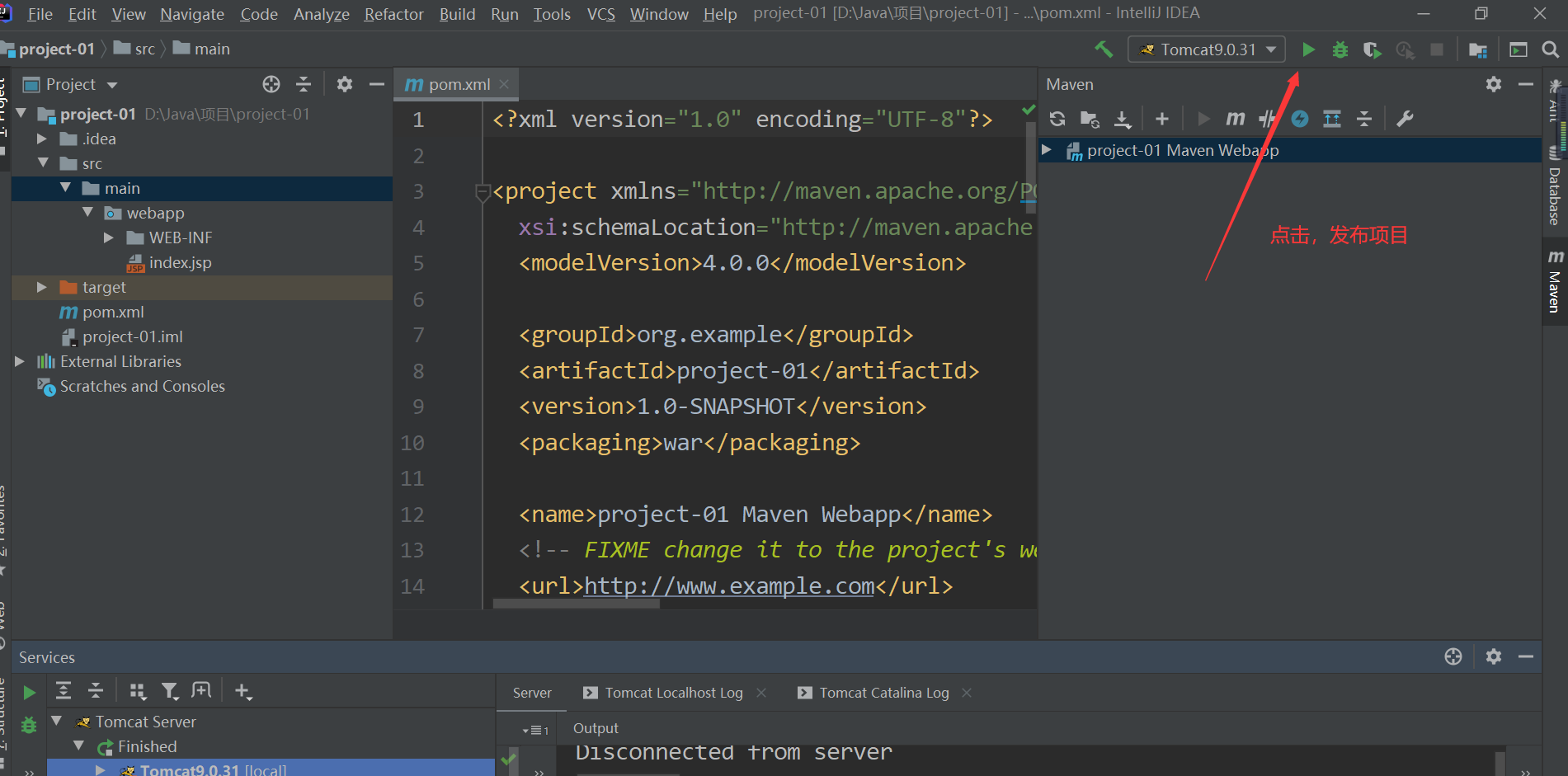Hide the Project tool window
Viewport: 1568px width, 776px height.
tap(377, 84)
